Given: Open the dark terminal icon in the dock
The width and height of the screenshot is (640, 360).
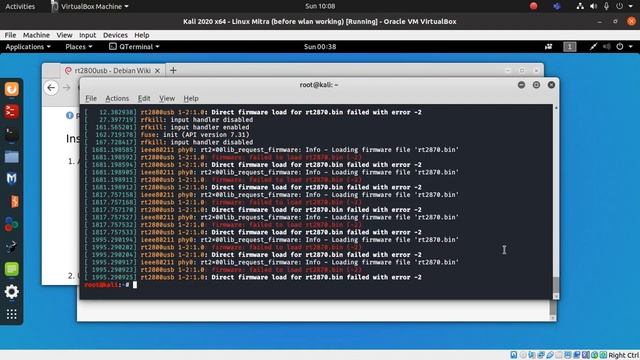Looking at the screenshot, I should pos(11,134).
